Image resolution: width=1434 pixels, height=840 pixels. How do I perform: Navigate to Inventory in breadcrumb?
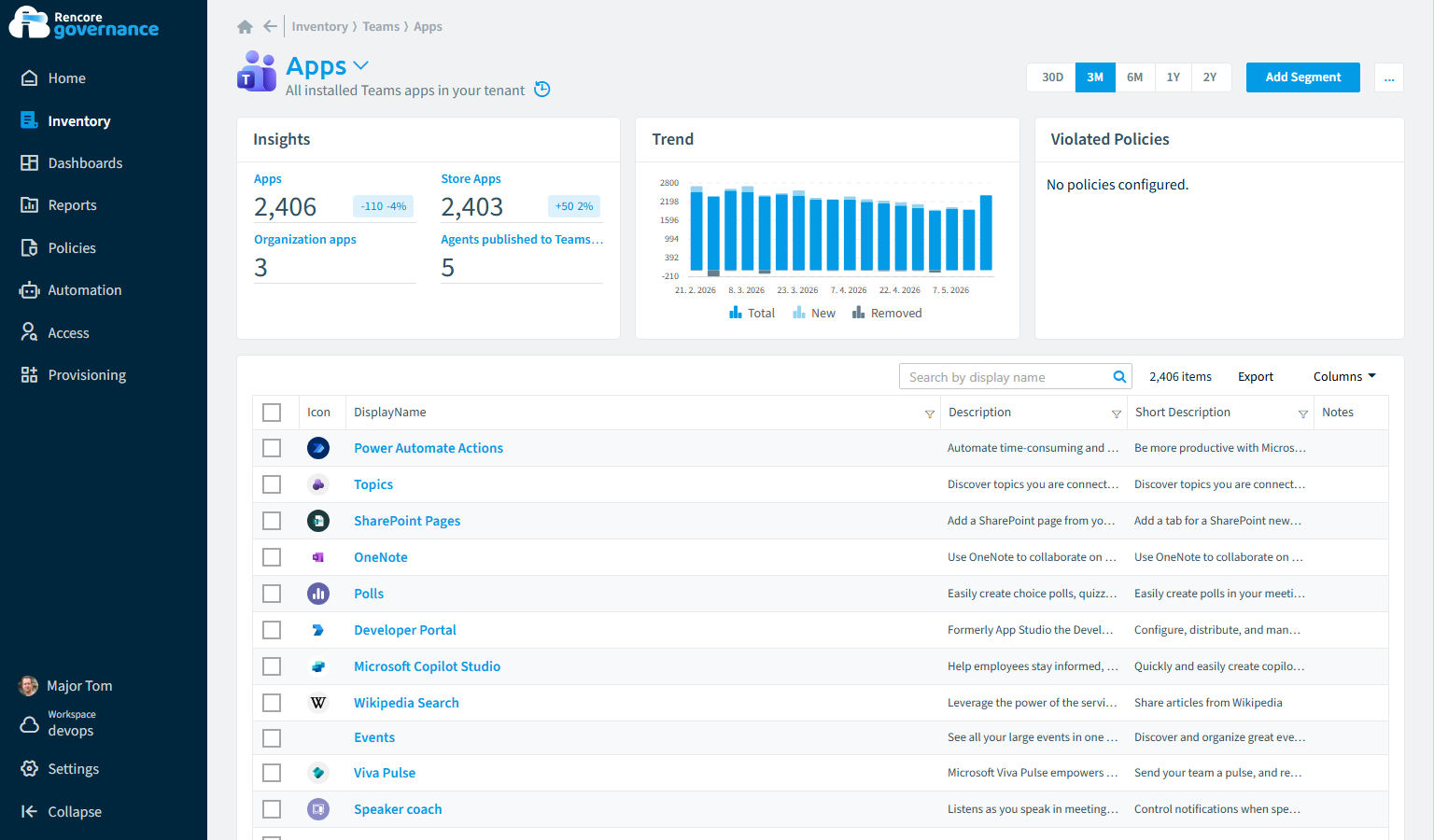coord(319,27)
